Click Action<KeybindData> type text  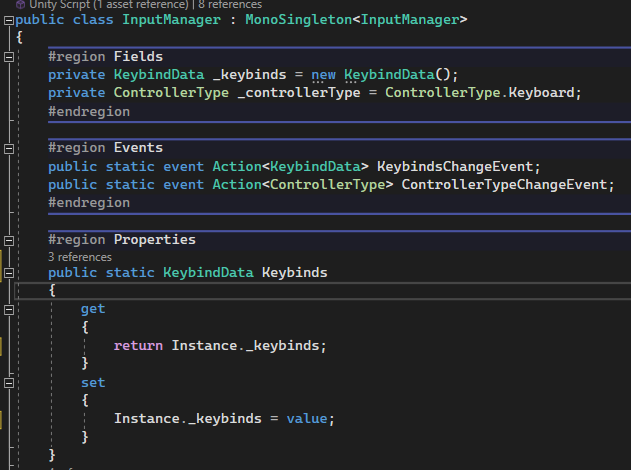290,166
